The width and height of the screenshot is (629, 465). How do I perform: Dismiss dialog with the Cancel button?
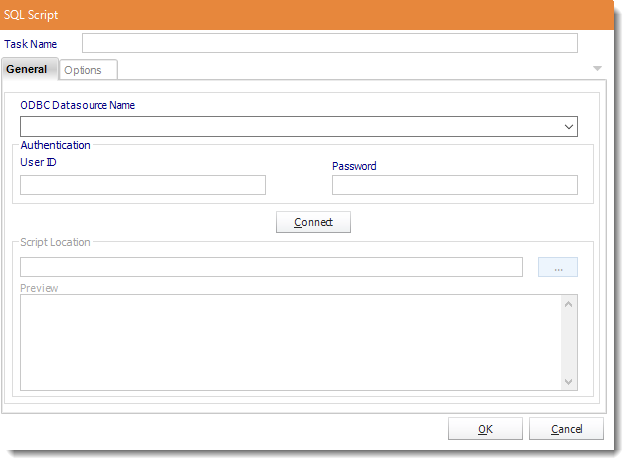(566, 429)
